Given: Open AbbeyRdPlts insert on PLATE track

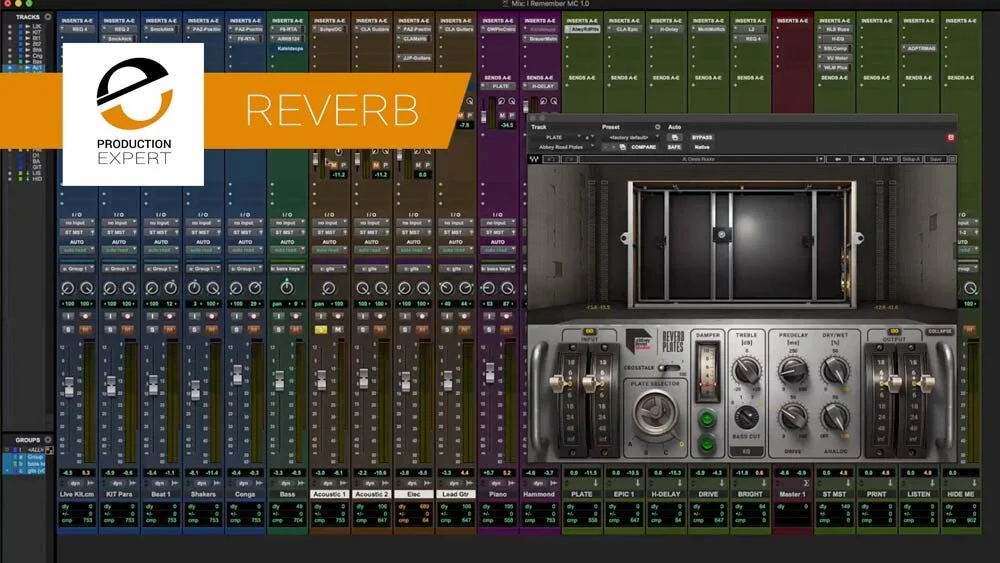Looking at the screenshot, I should [582, 29].
